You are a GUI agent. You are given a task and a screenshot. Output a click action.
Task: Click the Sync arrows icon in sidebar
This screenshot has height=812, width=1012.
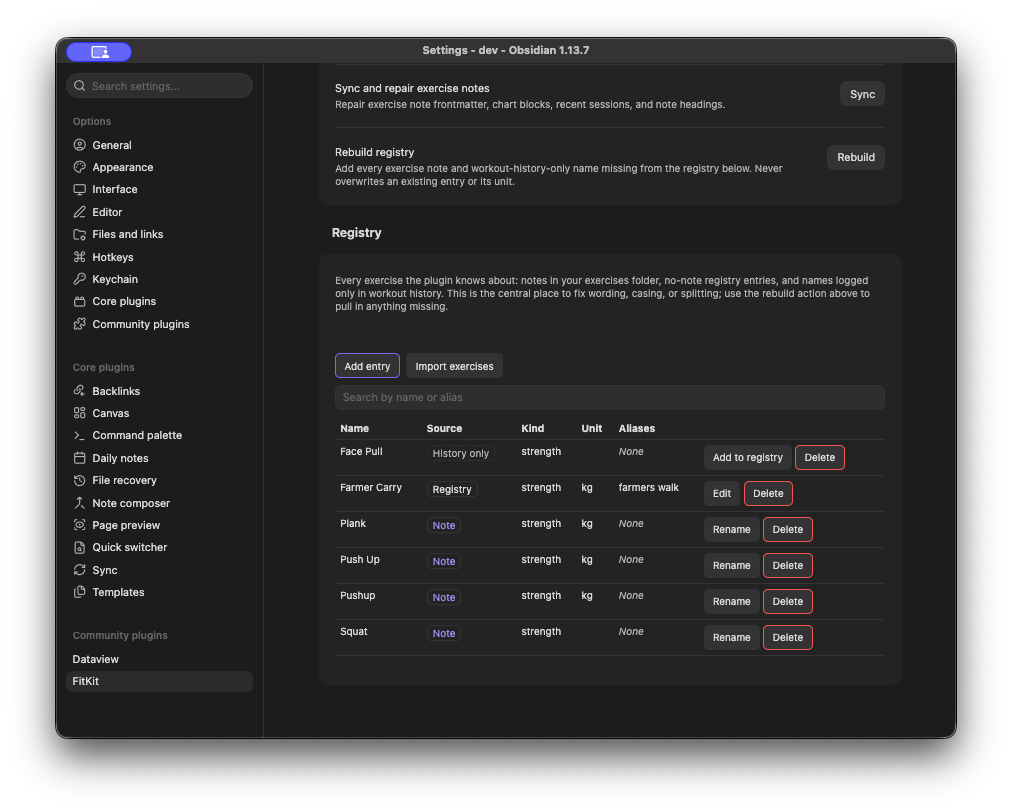[x=79, y=570]
